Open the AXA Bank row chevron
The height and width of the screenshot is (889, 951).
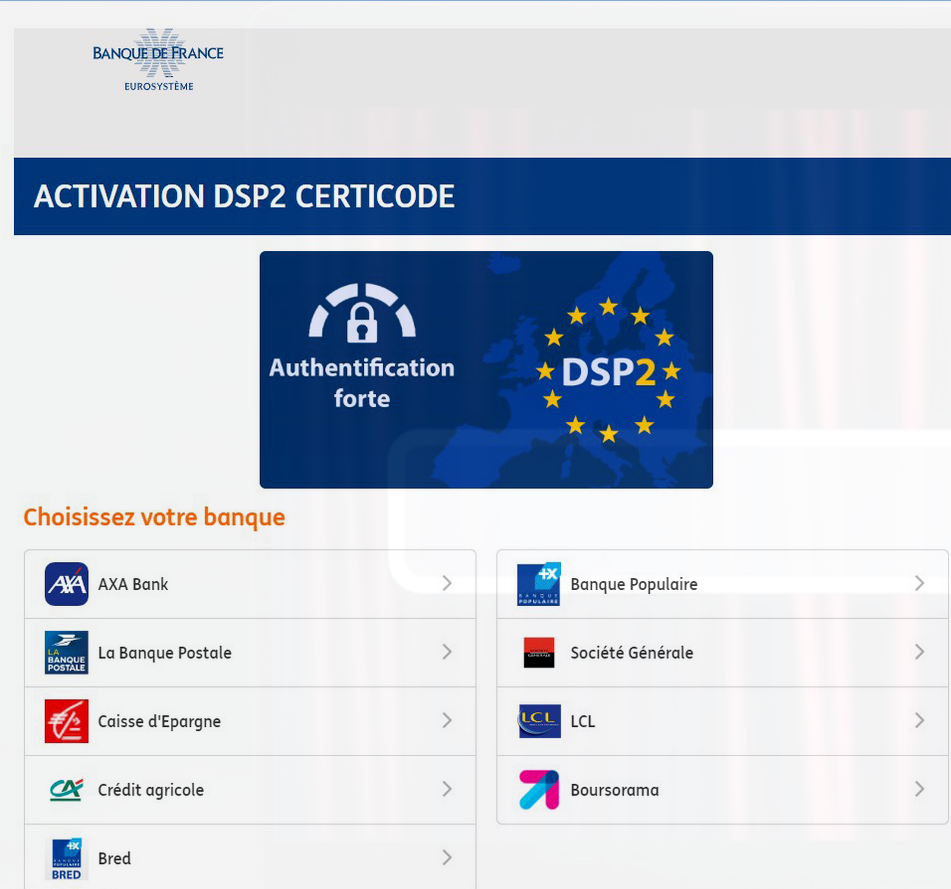click(x=447, y=583)
